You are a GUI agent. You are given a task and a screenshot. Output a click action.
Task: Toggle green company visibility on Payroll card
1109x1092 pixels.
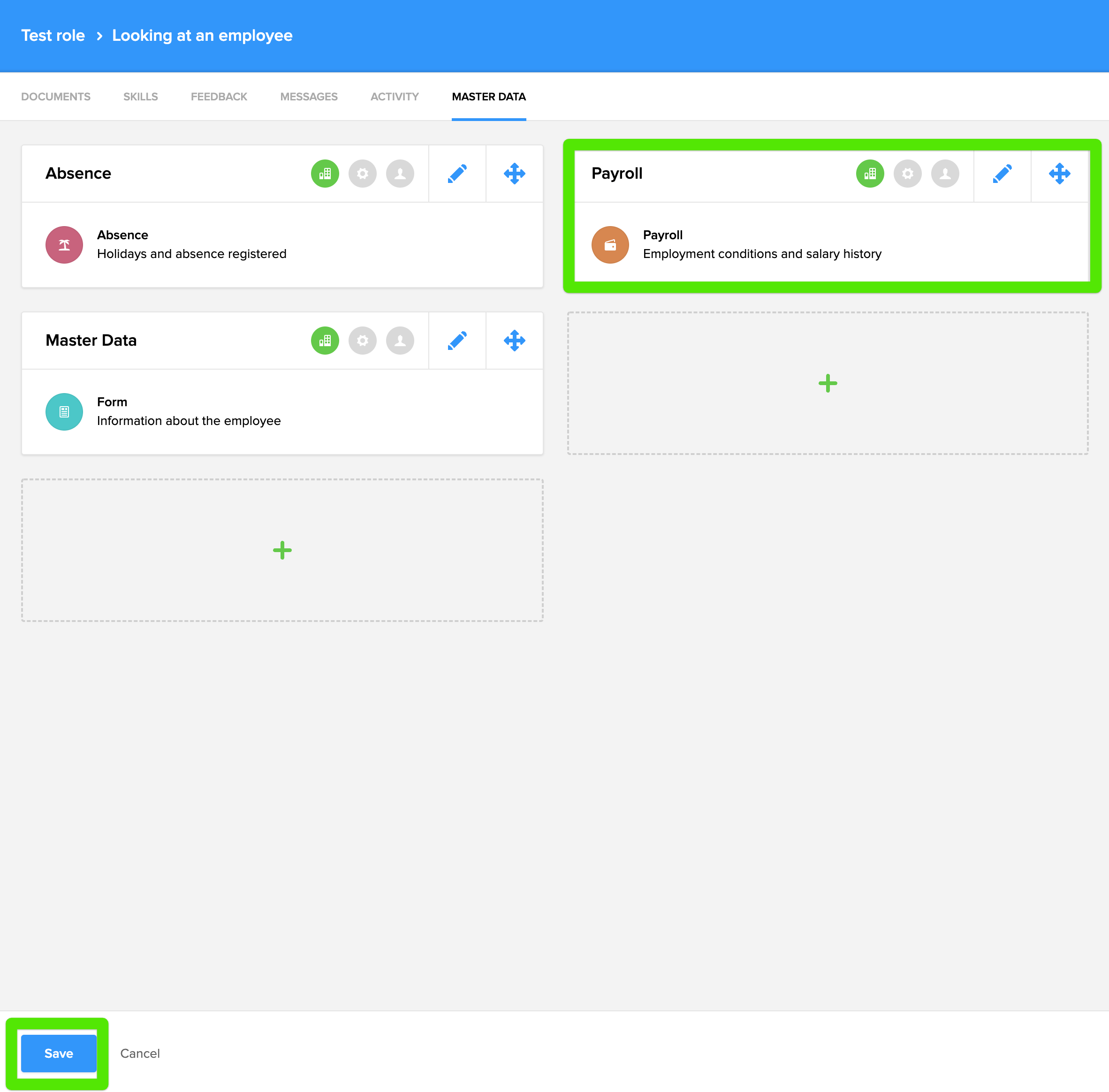(x=870, y=173)
